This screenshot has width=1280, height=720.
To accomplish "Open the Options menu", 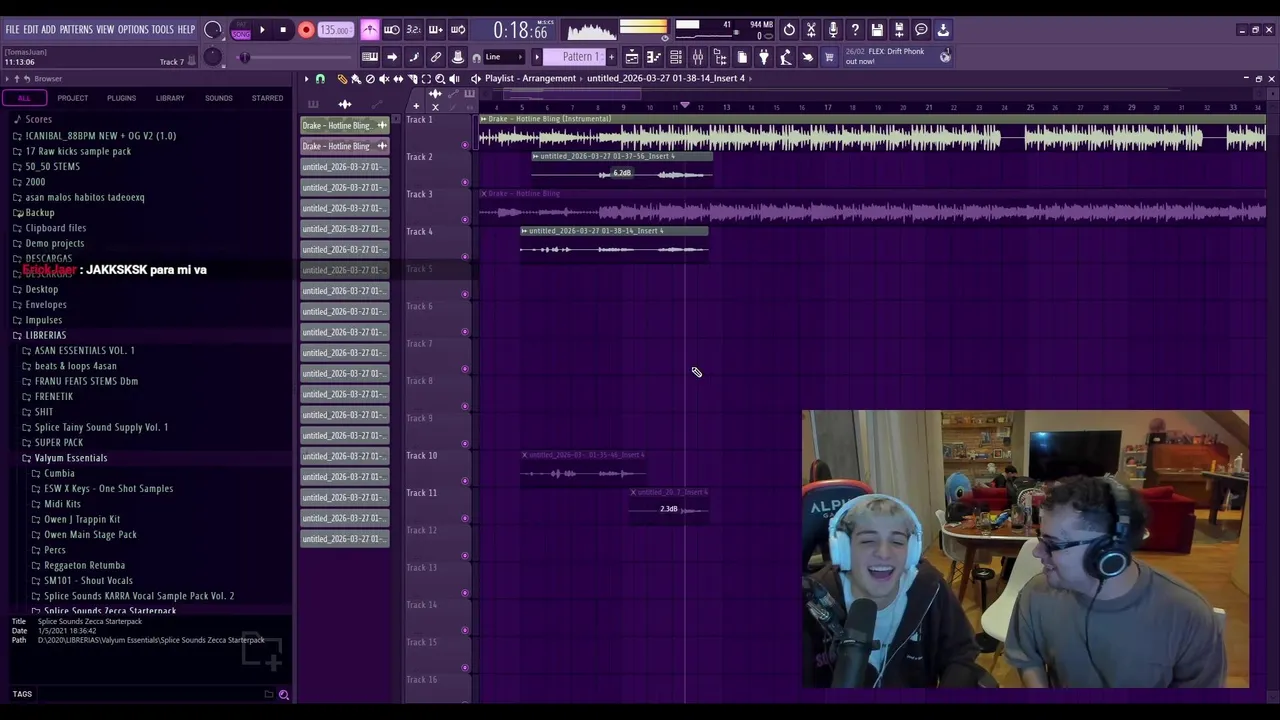I will click(133, 30).
